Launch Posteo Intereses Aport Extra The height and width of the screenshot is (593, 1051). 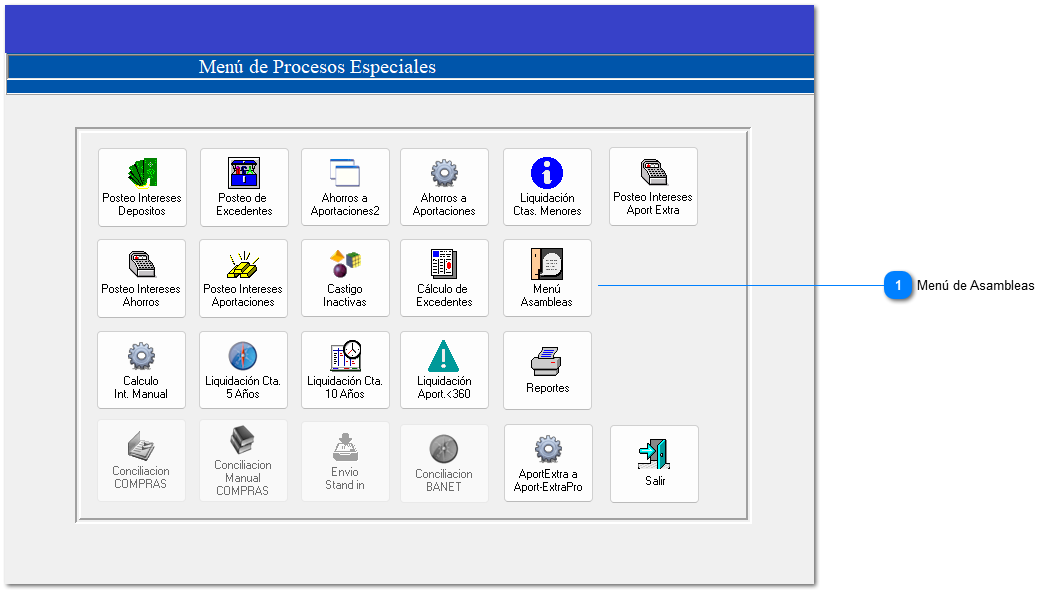[x=653, y=186]
